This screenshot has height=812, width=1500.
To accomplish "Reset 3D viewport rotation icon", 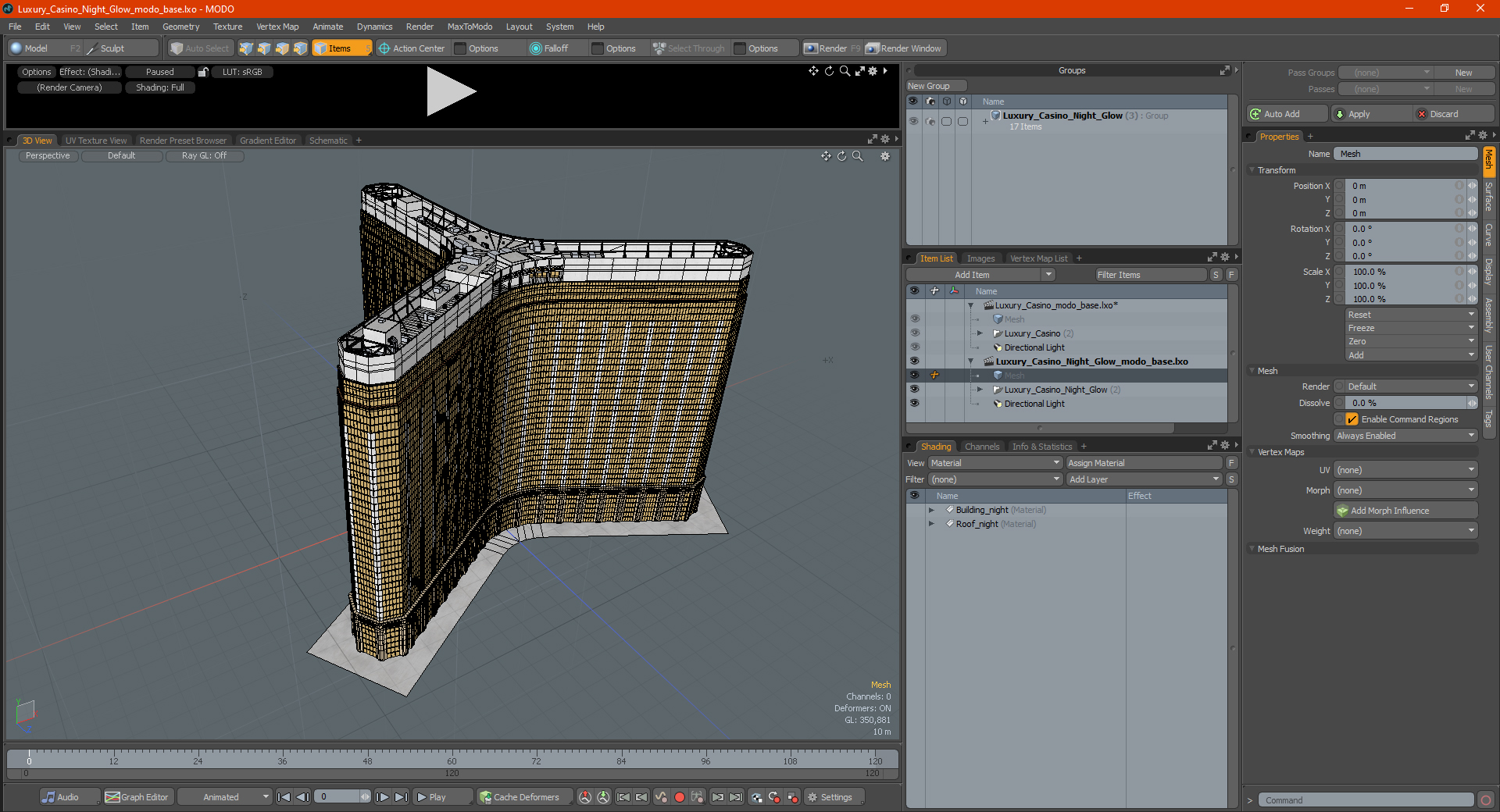I will (841, 156).
